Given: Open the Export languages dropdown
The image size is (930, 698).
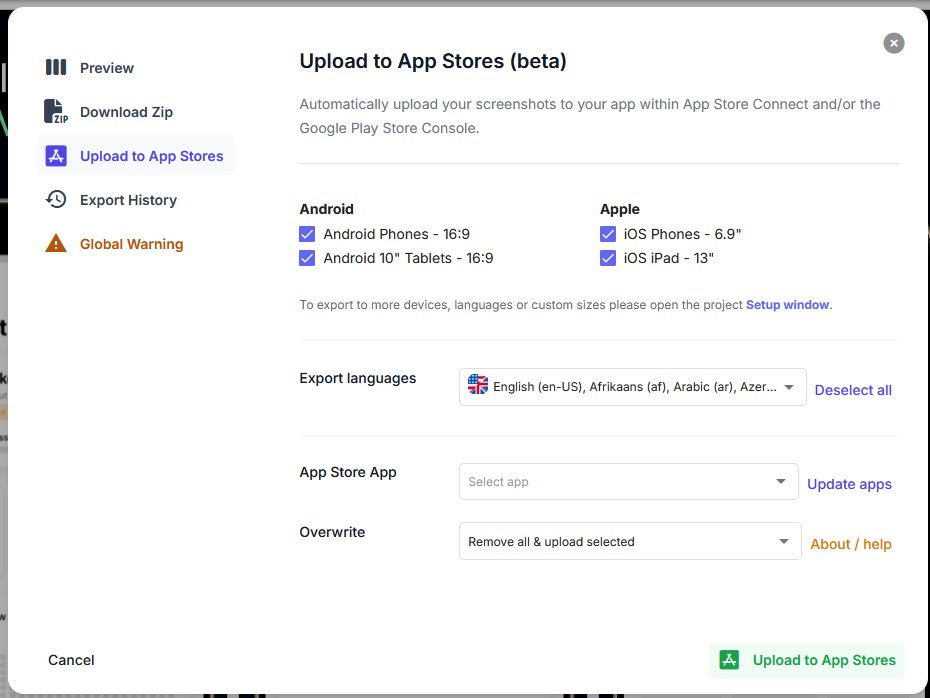Looking at the screenshot, I should point(632,386).
